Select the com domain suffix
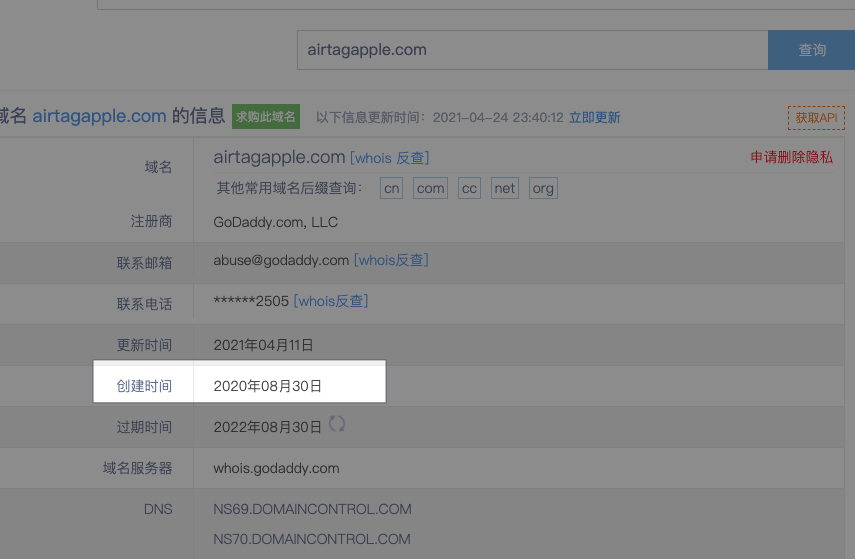Screen dimensions: 855x559 pyautogui.click(x=430, y=189)
